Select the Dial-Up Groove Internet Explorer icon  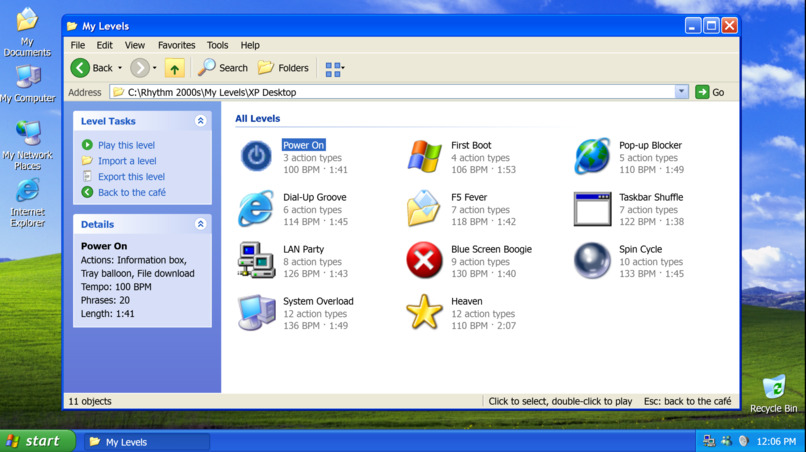(x=256, y=208)
